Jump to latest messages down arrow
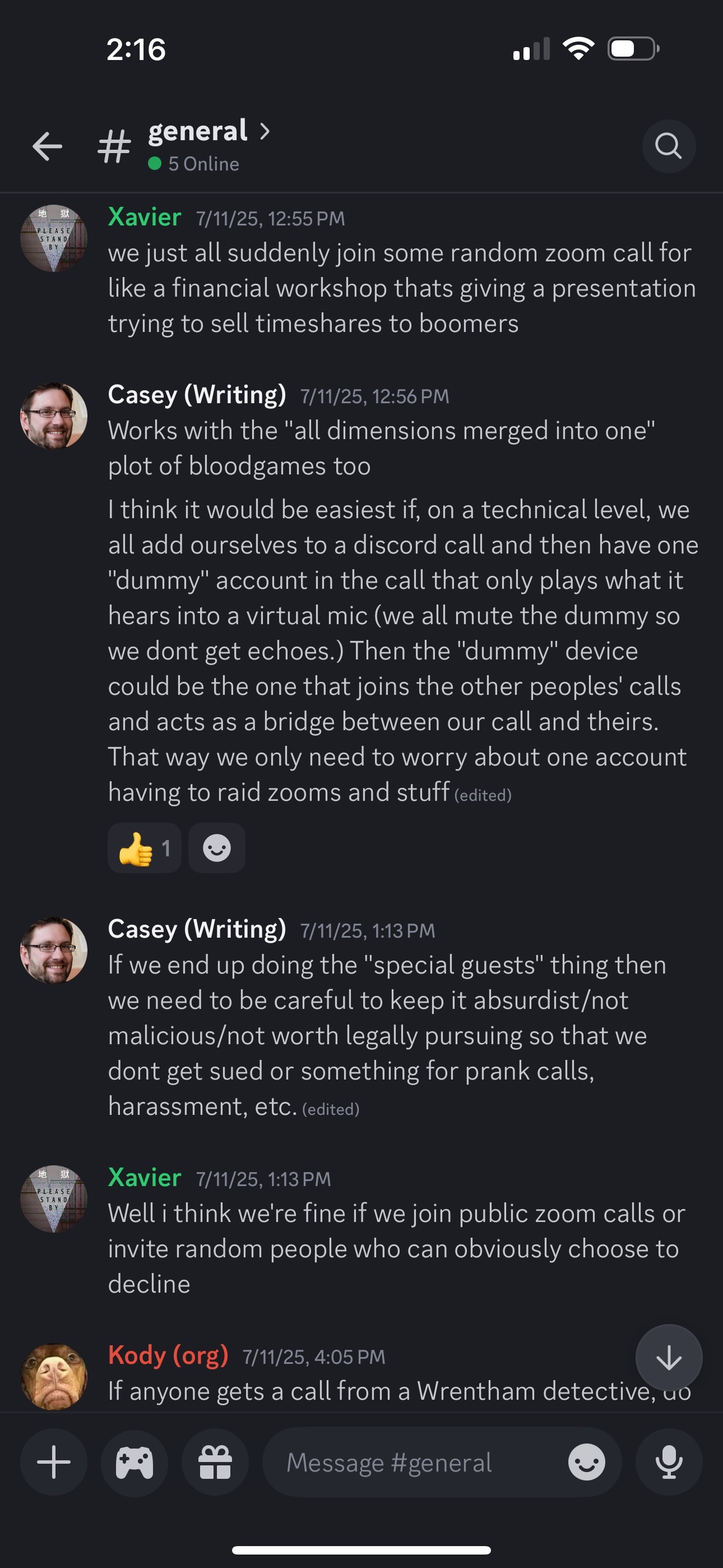This screenshot has height=1568, width=723. point(668,1357)
